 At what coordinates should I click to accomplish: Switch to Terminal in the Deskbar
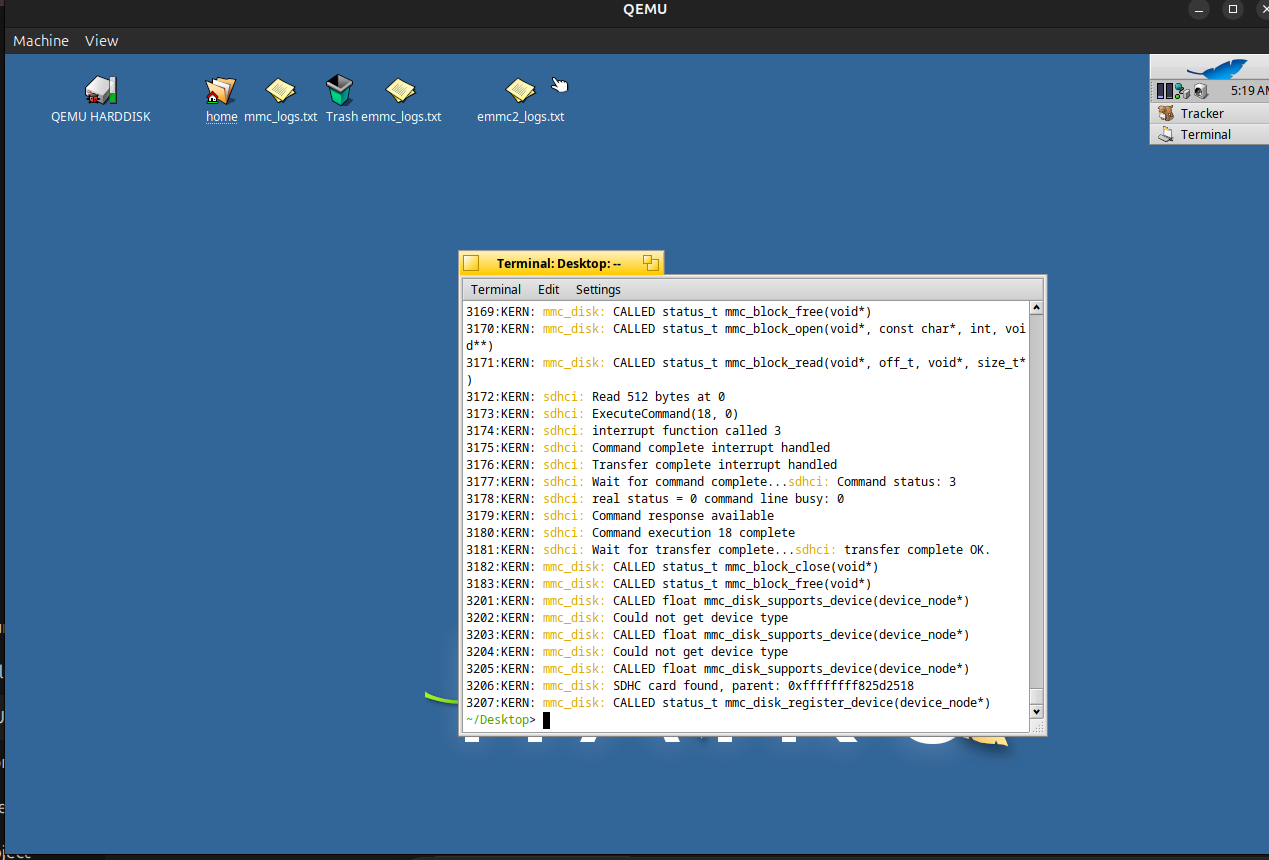(1205, 134)
